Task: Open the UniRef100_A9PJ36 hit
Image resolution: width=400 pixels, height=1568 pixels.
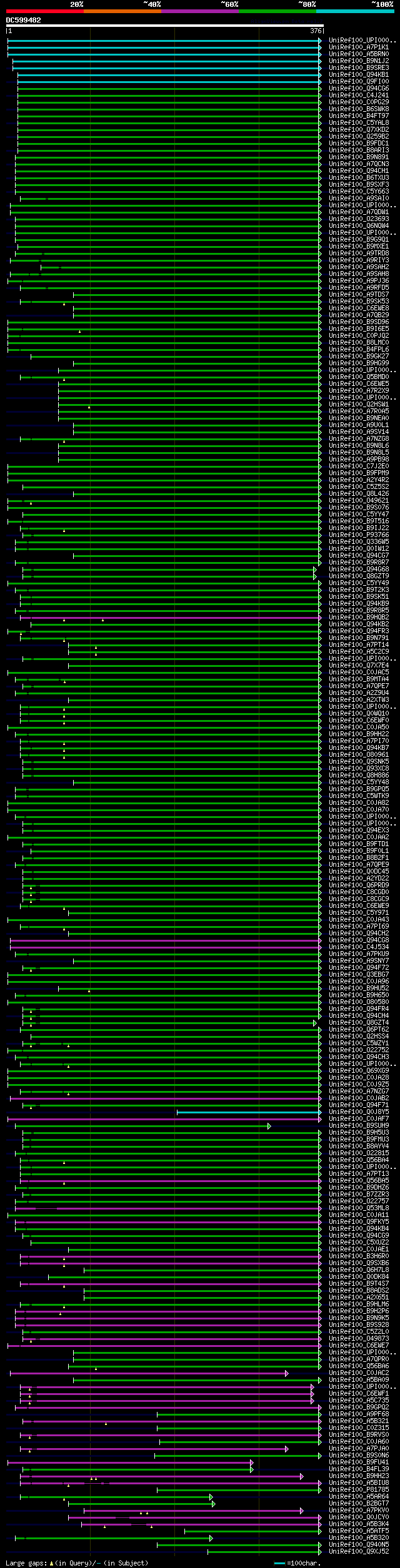Action: (359, 281)
